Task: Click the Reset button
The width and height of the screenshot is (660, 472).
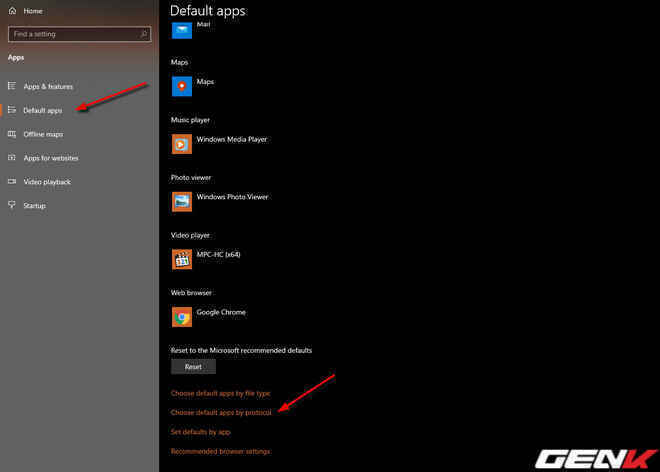Action: (x=193, y=367)
